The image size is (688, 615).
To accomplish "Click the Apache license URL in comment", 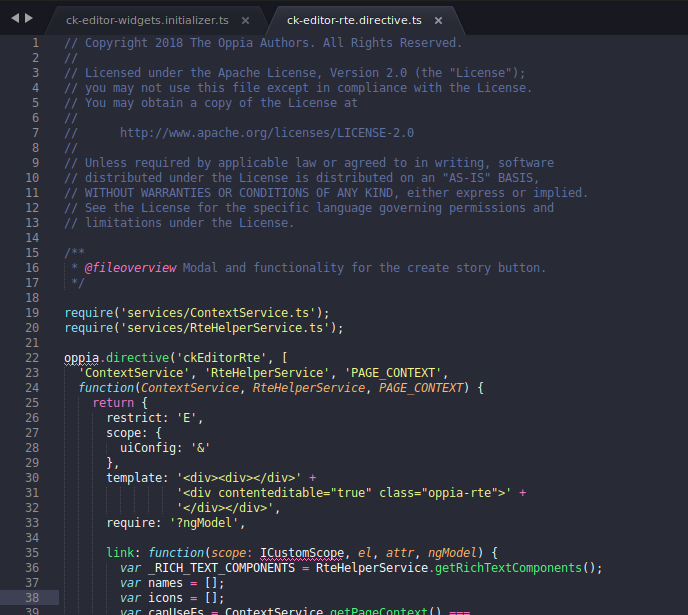I will coord(267,133).
